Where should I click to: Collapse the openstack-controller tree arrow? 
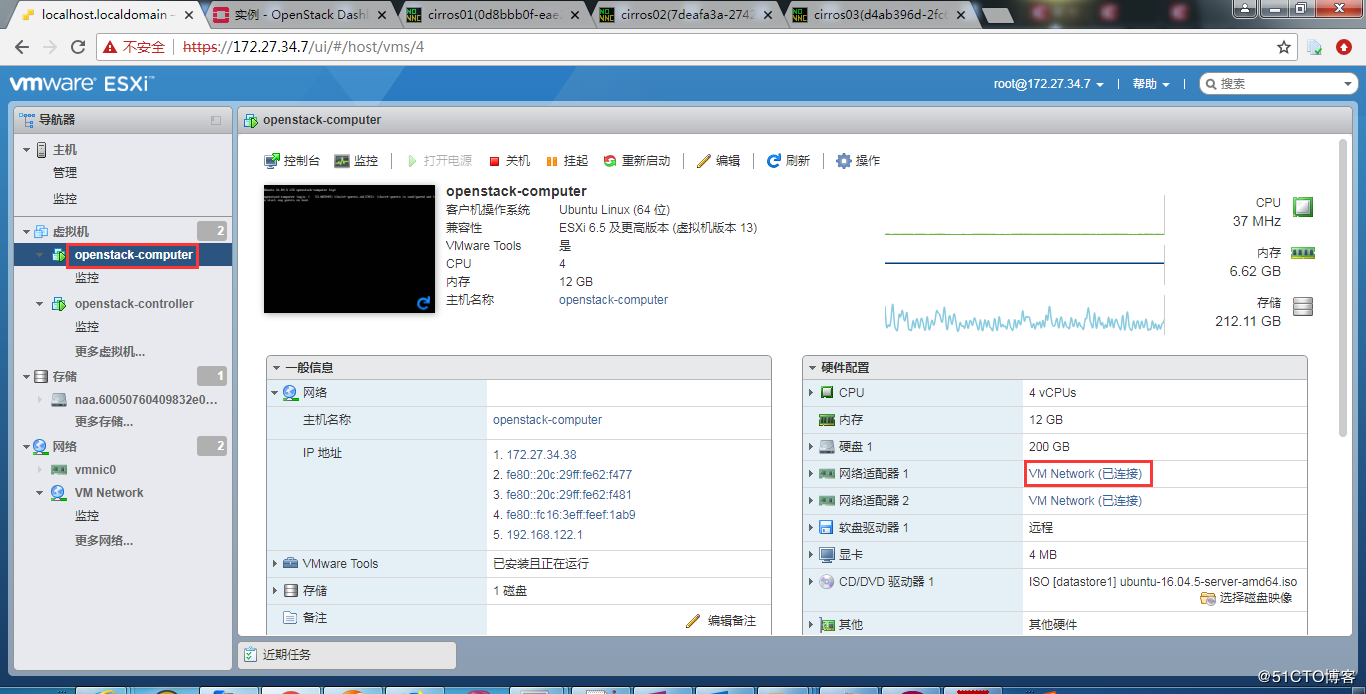tap(40, 304)
